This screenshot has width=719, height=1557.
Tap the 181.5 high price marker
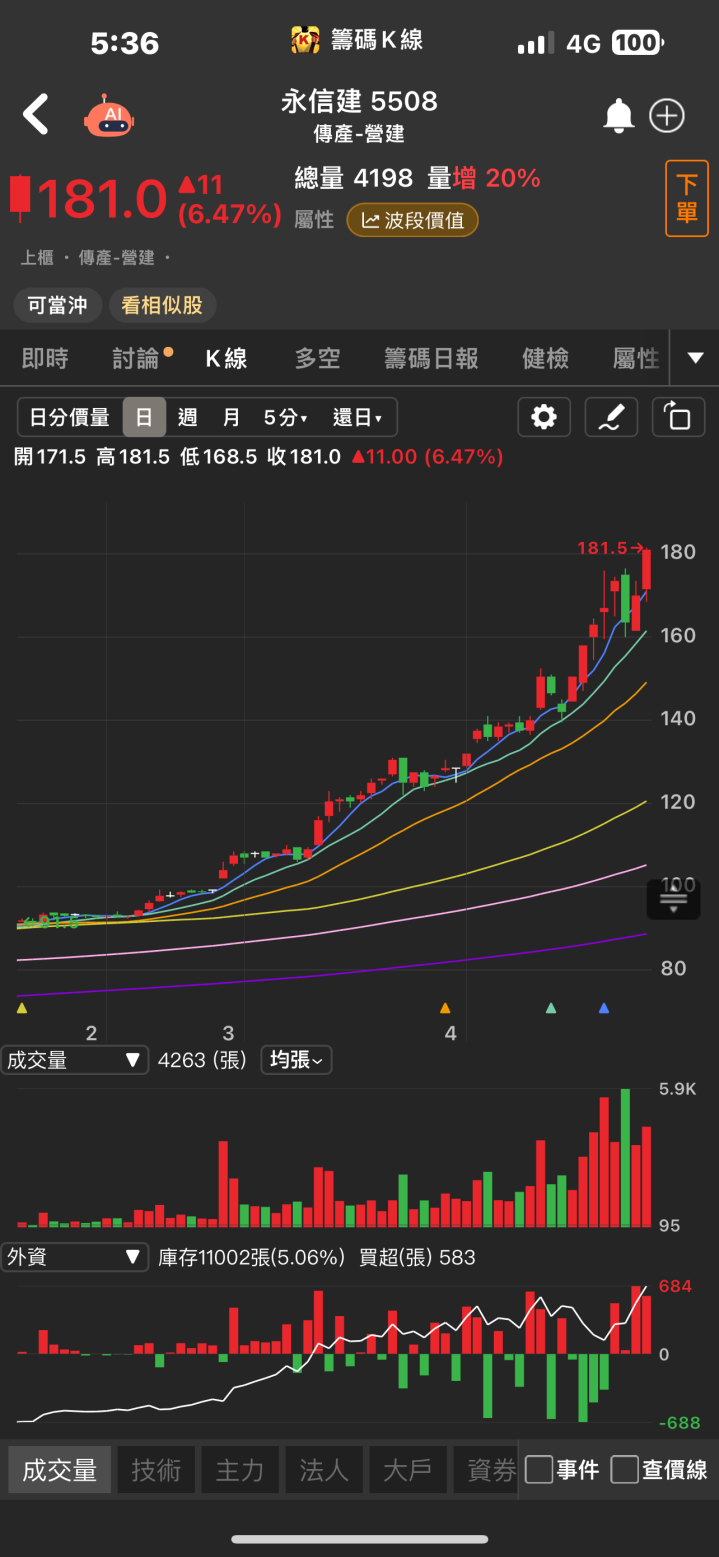pyautogui.click(x=609, y=548)
